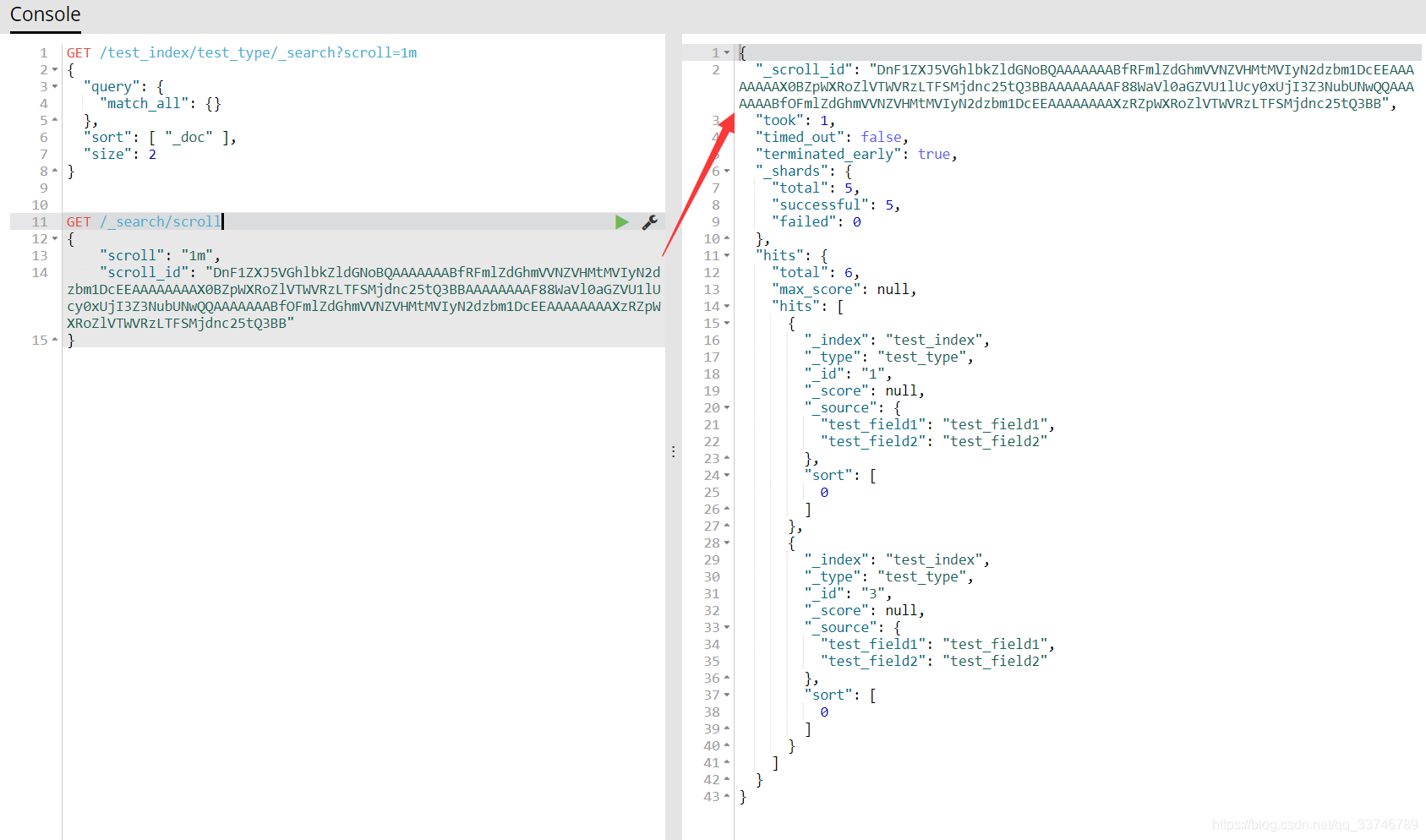Click the "scroll": "1m" line
Viewport: 1426px width, 840px height.
click(x=160, y=256)
